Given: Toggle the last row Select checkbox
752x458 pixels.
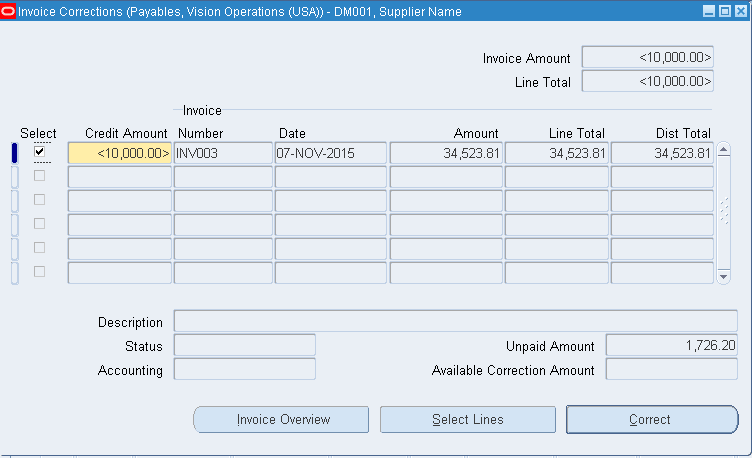Looking at the screenshot, I should (40, 272).
